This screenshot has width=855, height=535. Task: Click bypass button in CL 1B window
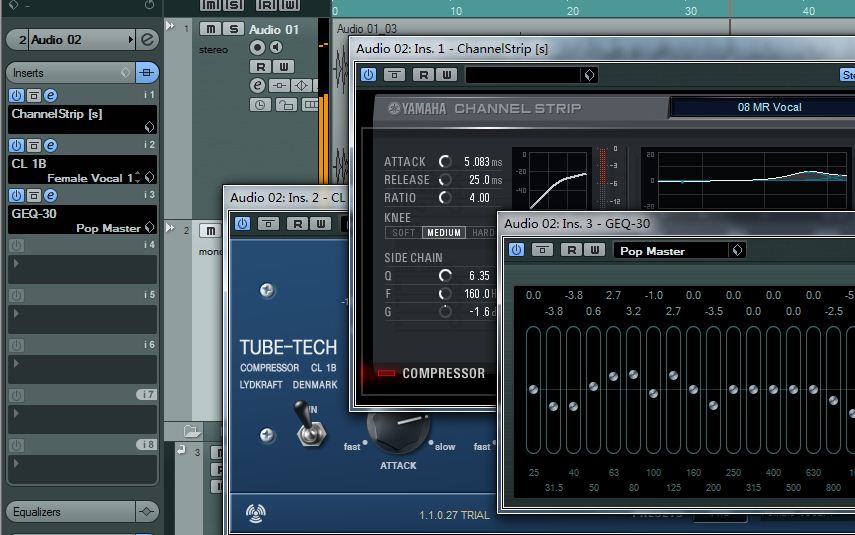click(268, 224)
